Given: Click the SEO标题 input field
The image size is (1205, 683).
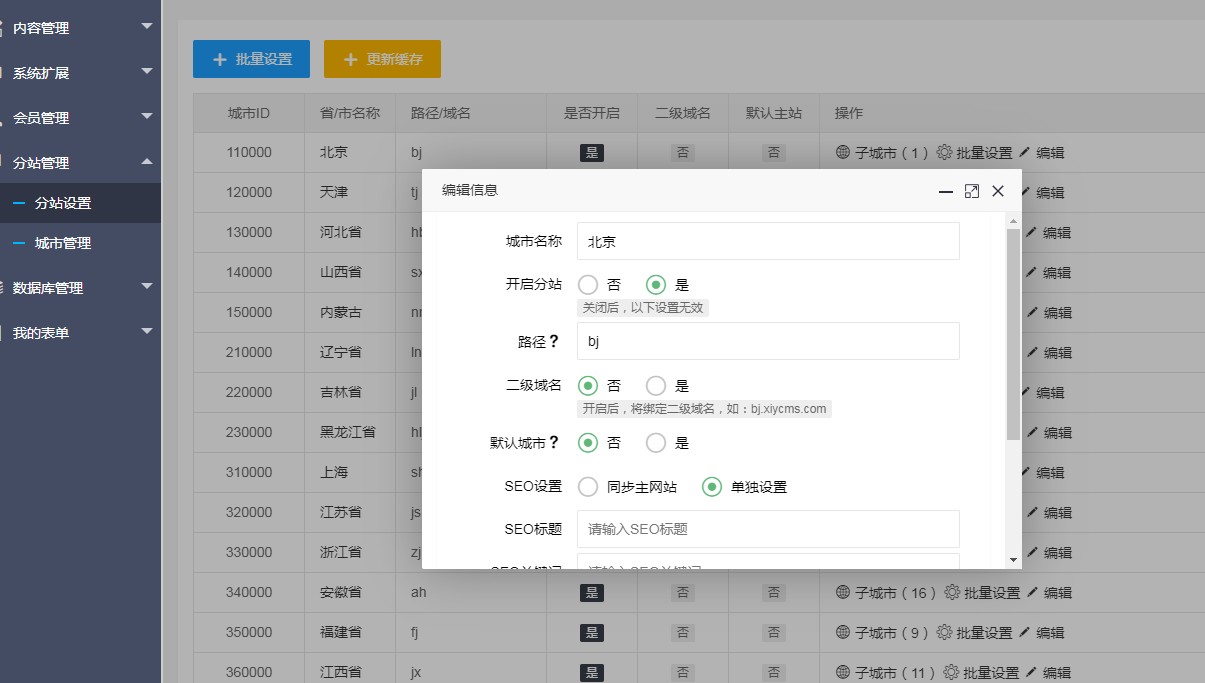Looking at the screenshot, I should (767, 529).
